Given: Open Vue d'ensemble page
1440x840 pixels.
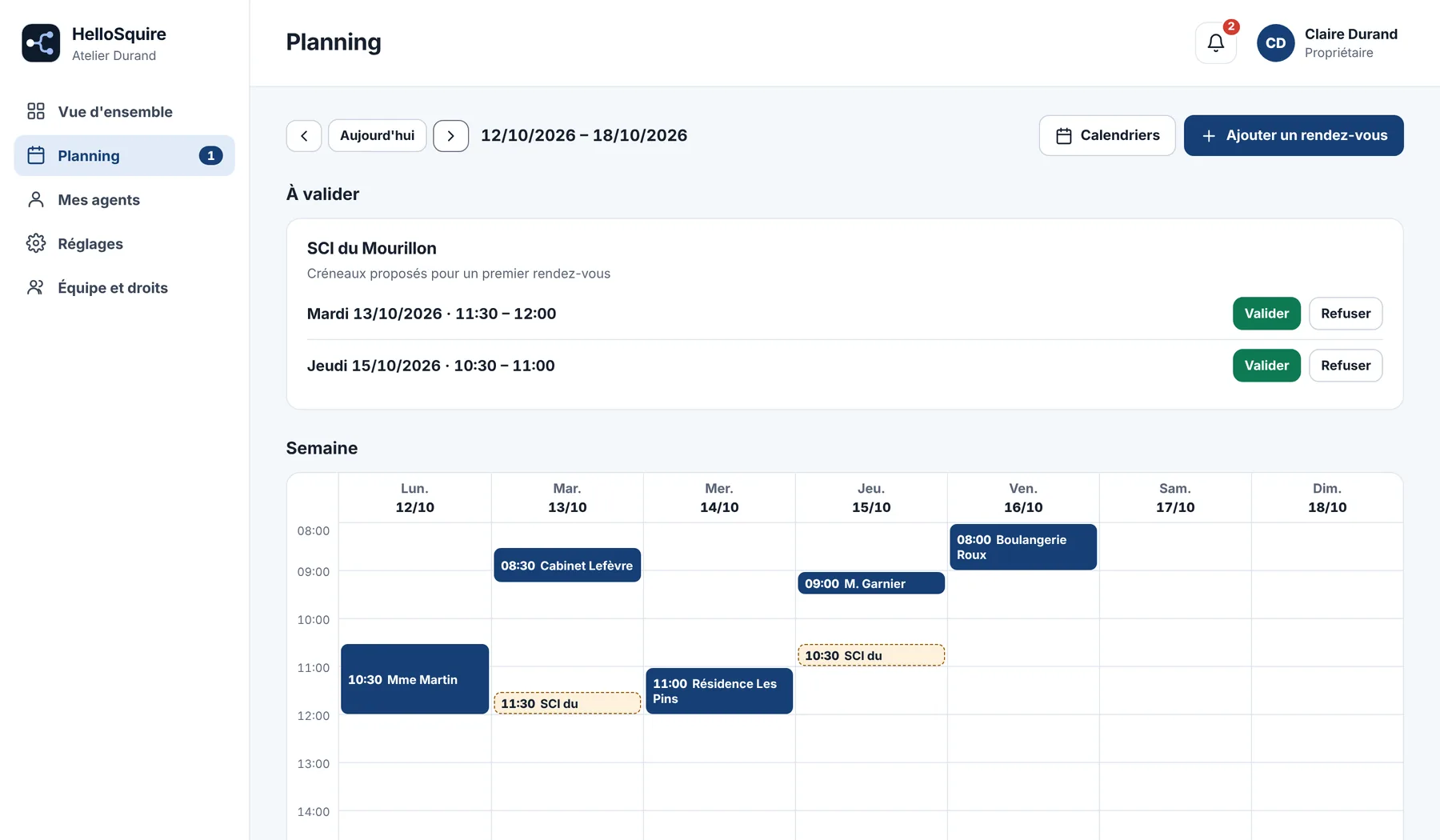Looking at the screenshot, I should 125,111.
